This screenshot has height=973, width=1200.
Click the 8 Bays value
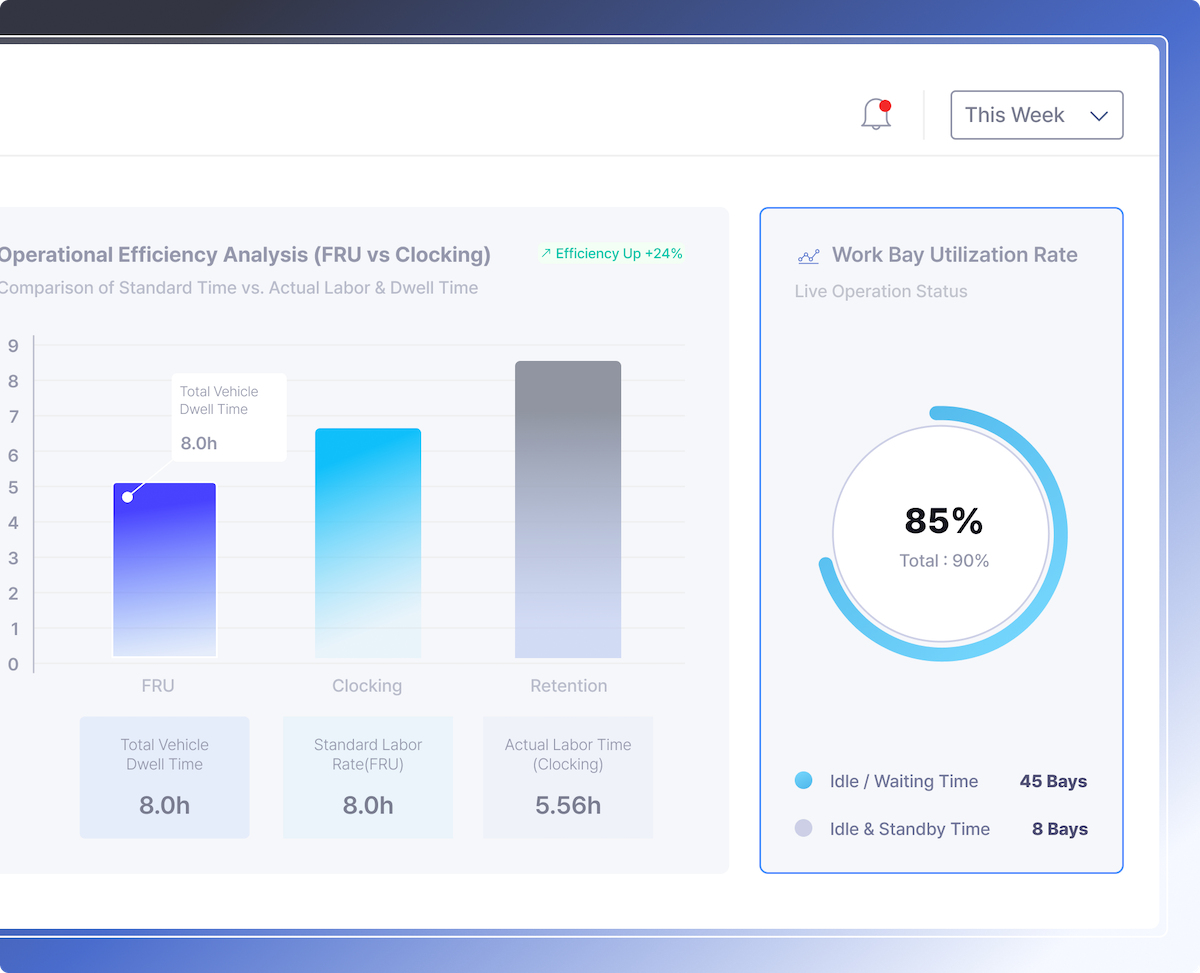(1059, 829)
